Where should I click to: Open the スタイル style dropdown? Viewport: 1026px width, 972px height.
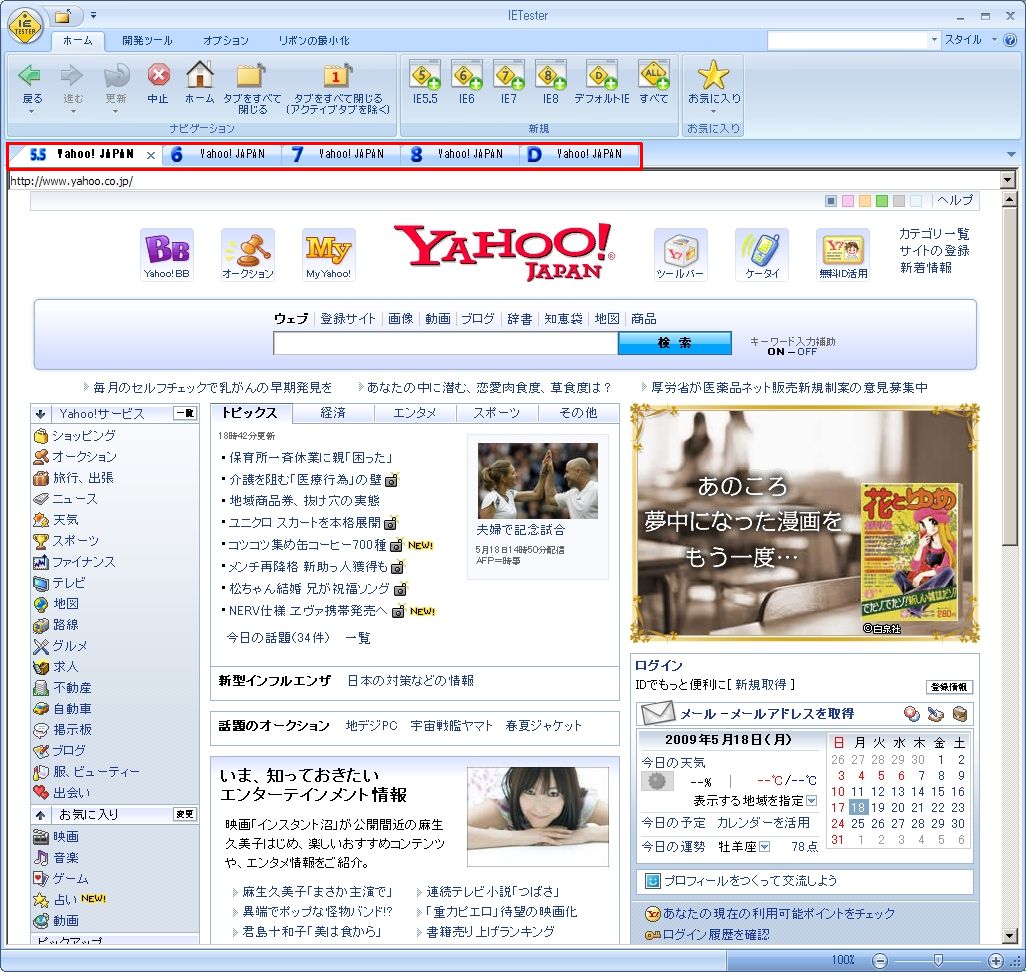pos(970,40)
